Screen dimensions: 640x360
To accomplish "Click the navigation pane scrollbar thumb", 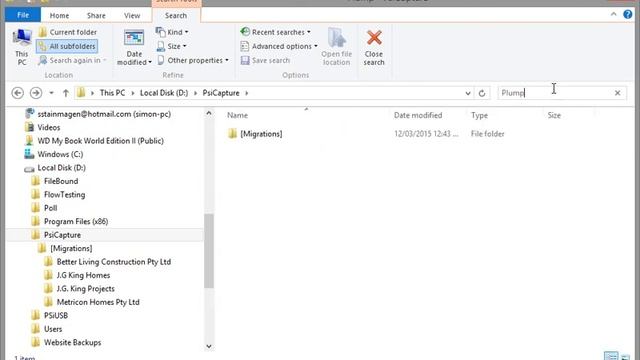I will coord(209,251).
